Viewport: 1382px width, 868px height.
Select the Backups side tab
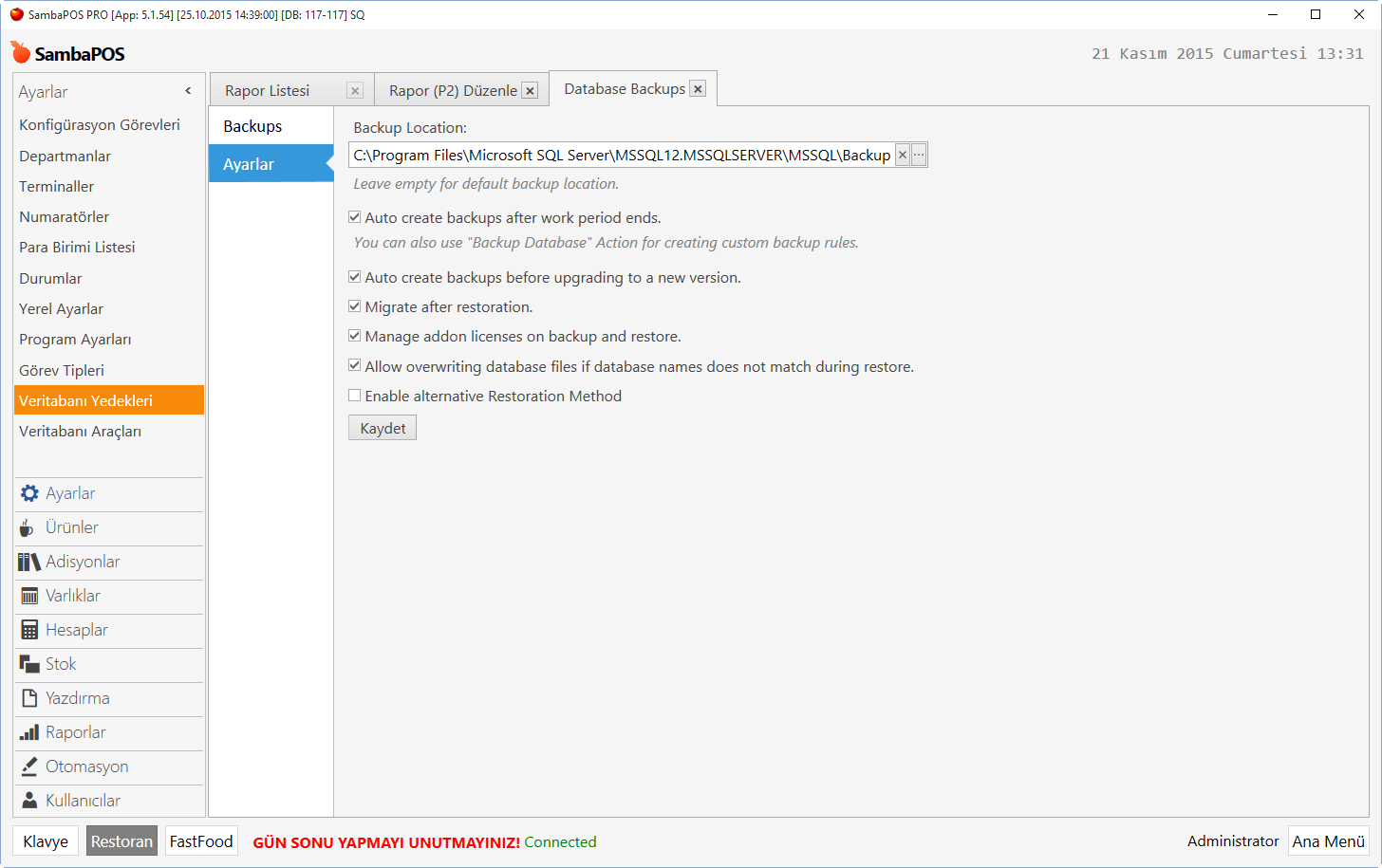[x=252, y=126]
